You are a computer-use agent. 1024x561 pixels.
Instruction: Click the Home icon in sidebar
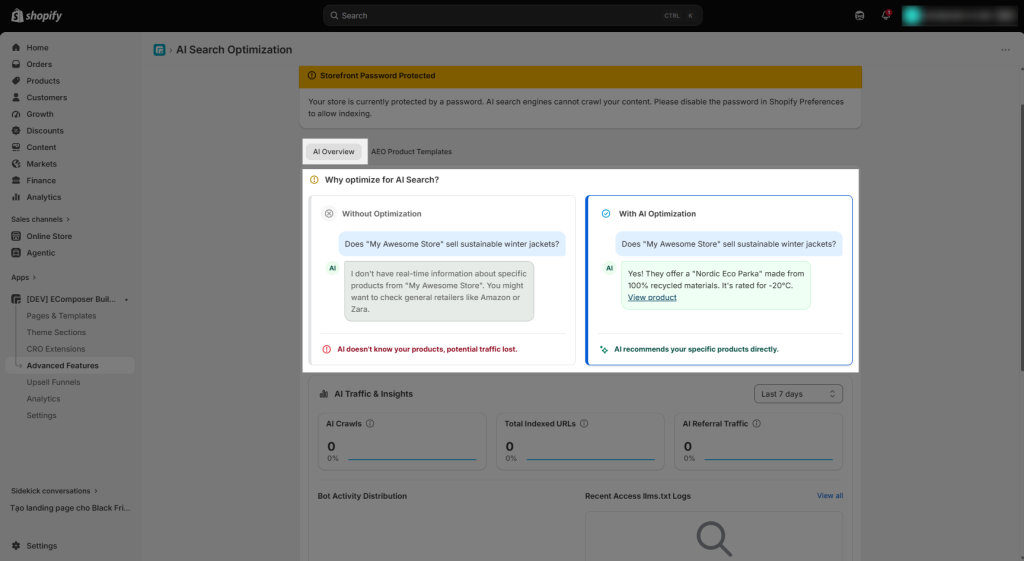click(16, 48)
